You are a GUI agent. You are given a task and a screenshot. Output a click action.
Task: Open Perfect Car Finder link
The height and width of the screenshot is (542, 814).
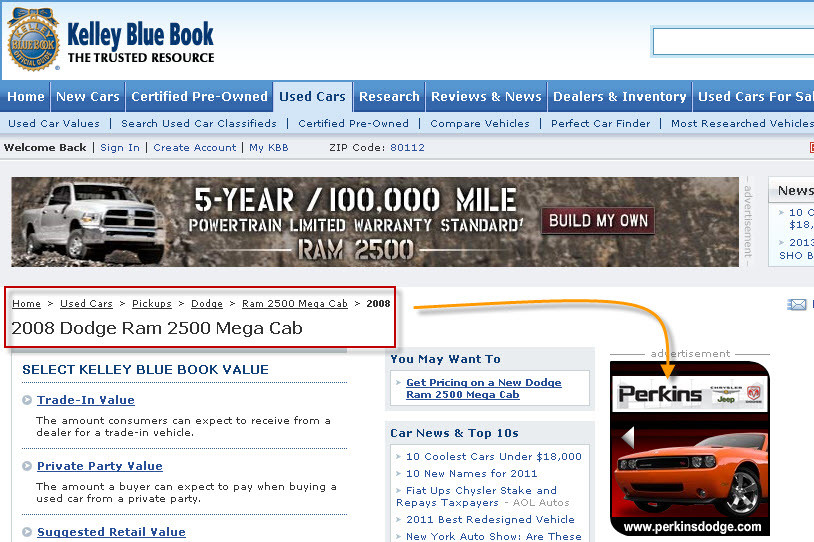pos(601,124)
